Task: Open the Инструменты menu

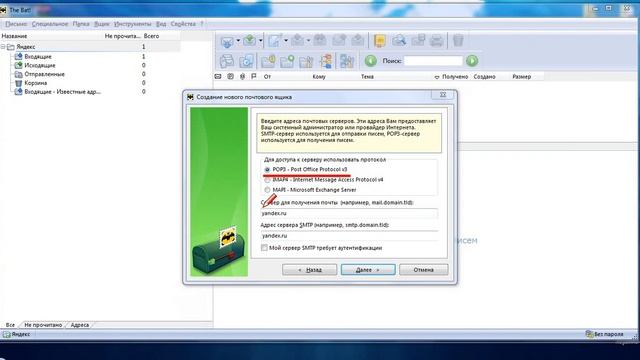Action: (x=133, y=24)
